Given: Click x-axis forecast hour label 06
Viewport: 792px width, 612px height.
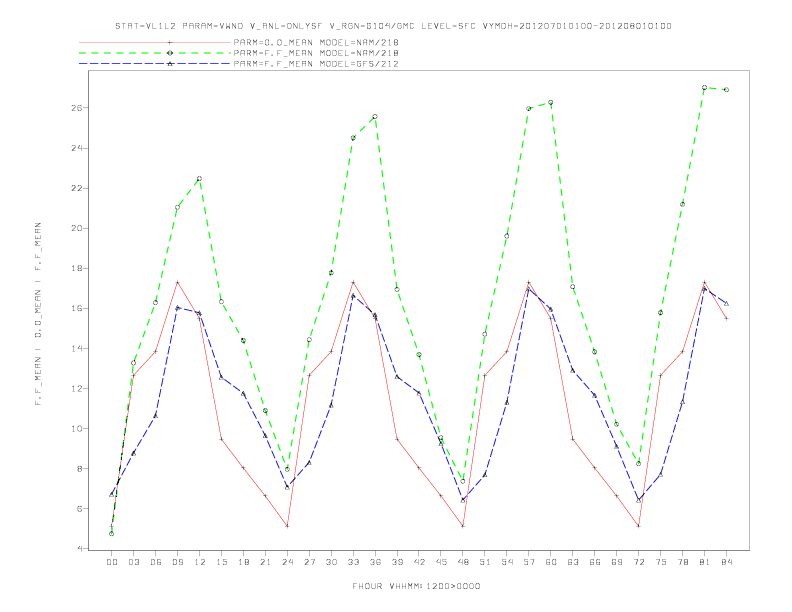Looking at the screenshot, I should (156, 562).
